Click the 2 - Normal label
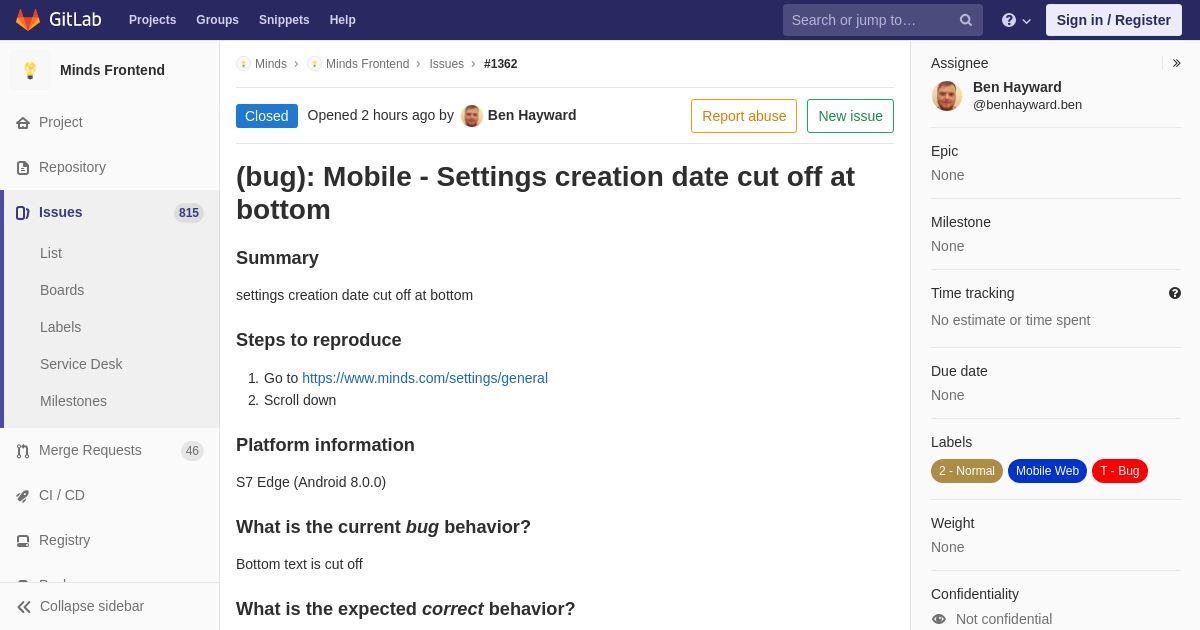Image resolution: width=1200 pixels, height=630 pixels. [967, 471]
